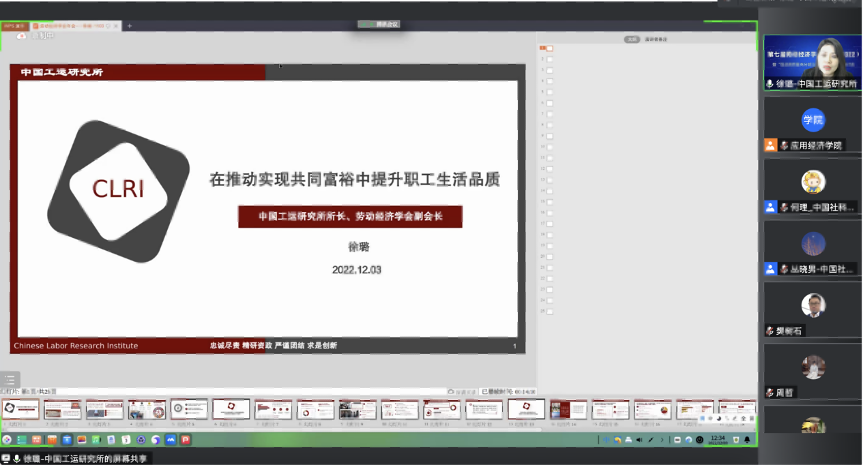
Task: Check the box for slide 20 in notes list
Action: click(549, 256)
